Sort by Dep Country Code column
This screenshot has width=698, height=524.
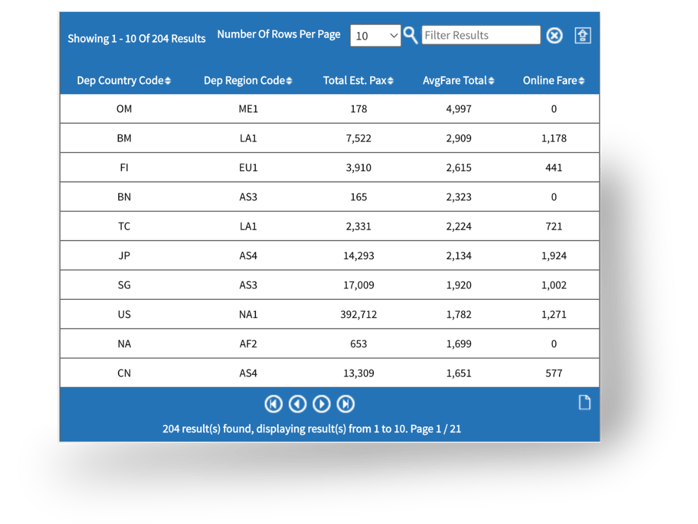click(x=124, y=81)
